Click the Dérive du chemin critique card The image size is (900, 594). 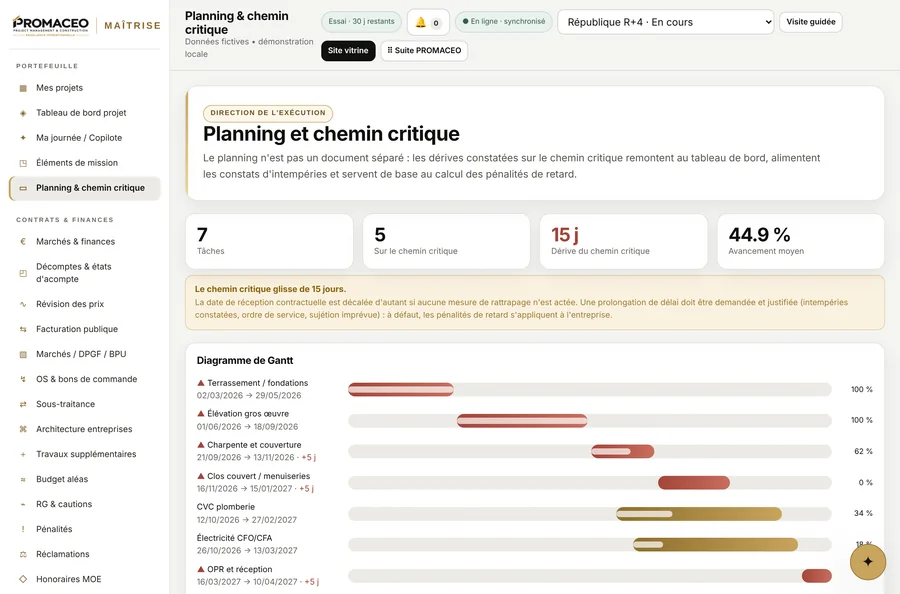click(623, 242)
